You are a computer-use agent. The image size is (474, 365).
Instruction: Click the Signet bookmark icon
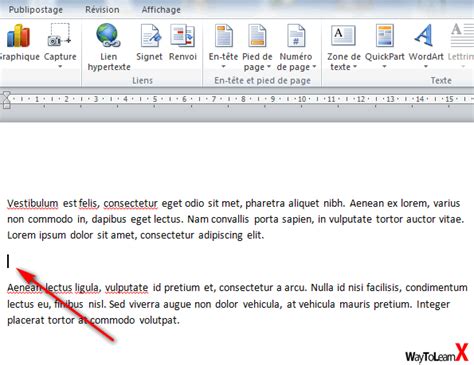tap(150, 35)
